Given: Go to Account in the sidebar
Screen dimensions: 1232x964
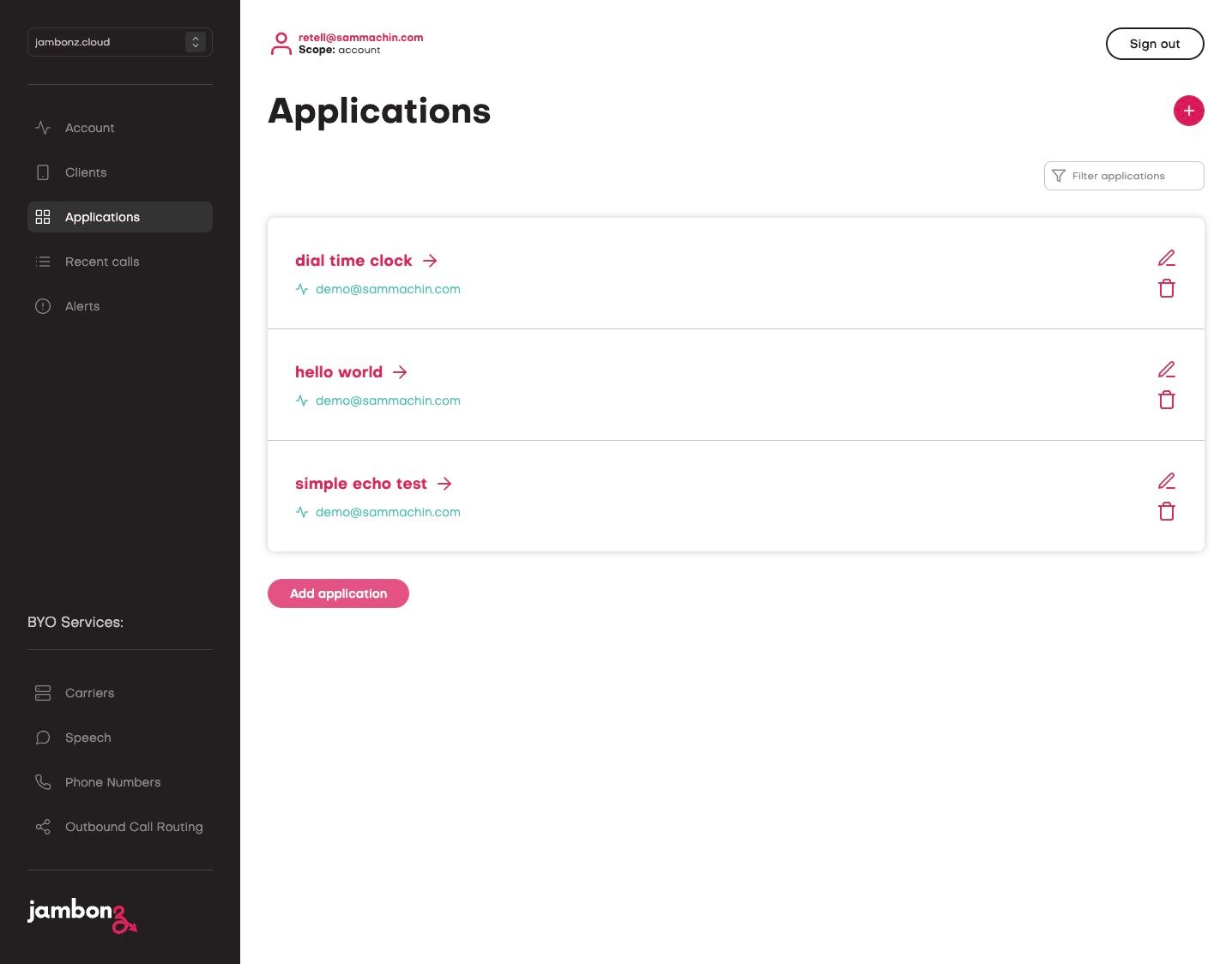Looking at the screenshot, I should (89, 128).
